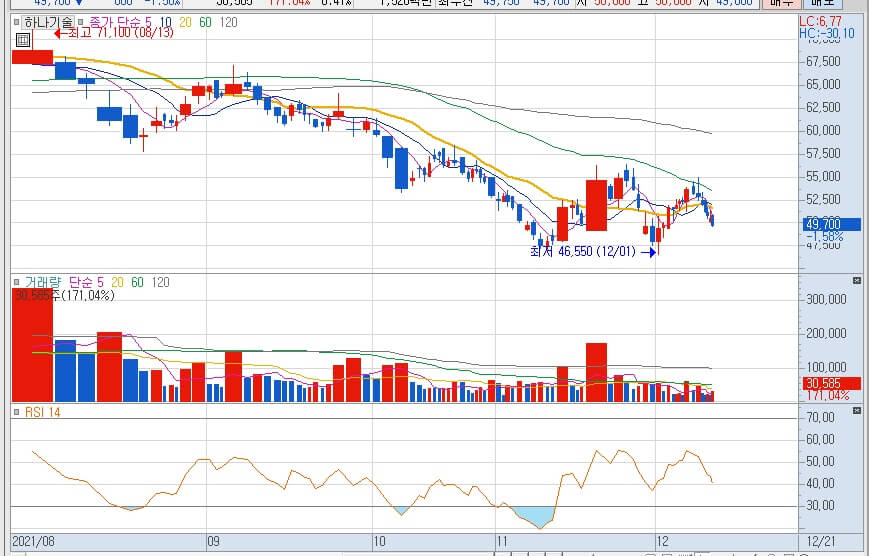The height and width of the screenshot is (556, 869).
Task: Click the 최고 71,100 (08/13) high marker
Action: click(114, 33)
